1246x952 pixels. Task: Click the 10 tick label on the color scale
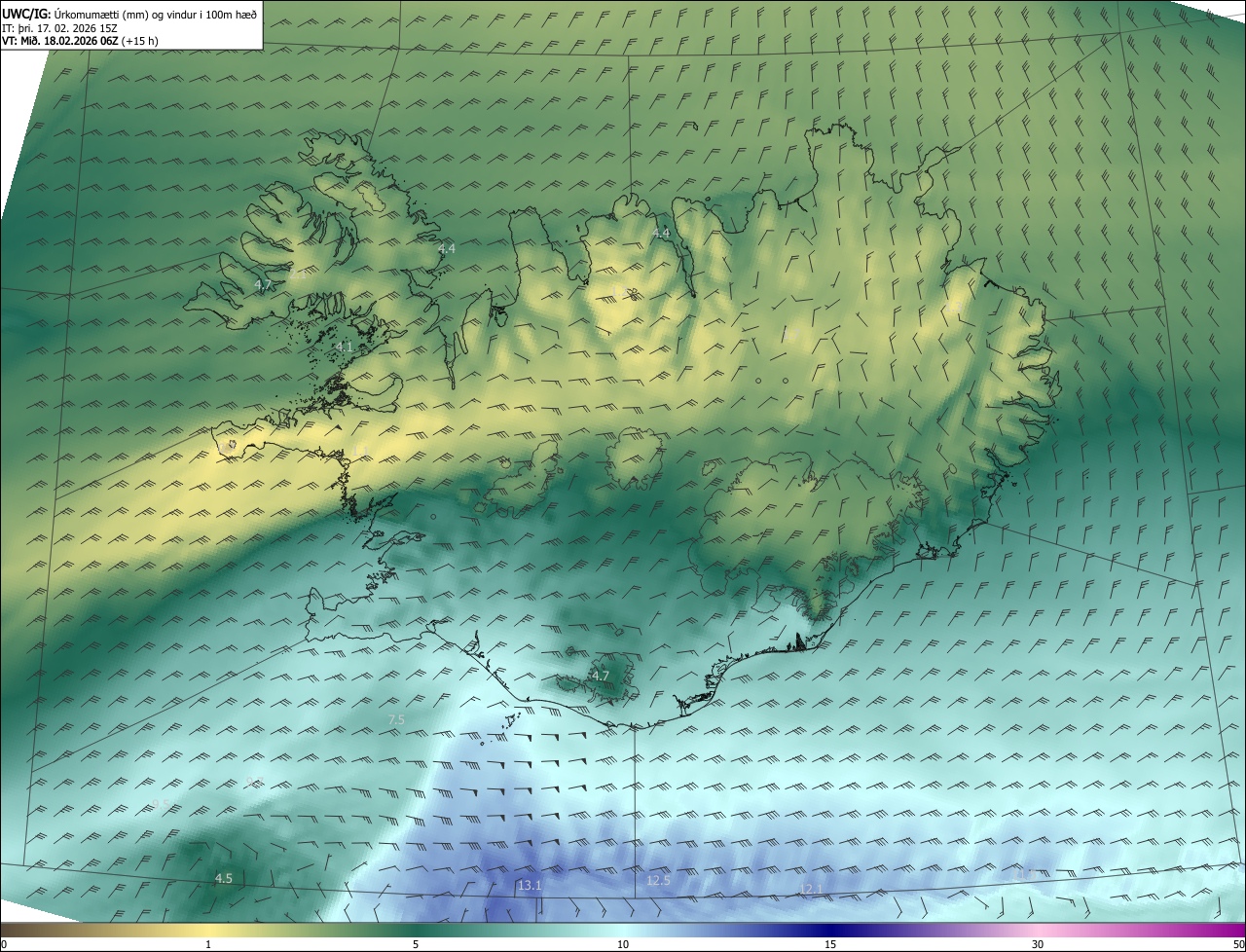tap(623, 944)
